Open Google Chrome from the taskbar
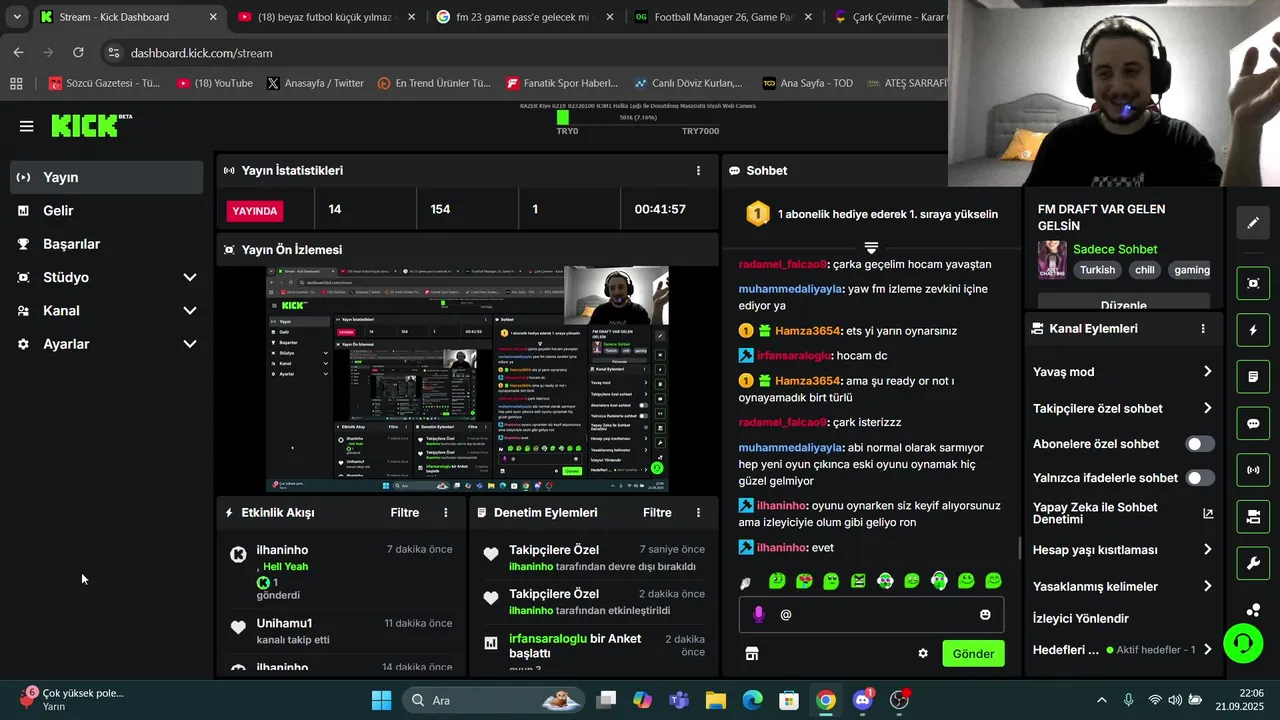Viewport: 1280px width, 720px height. [826, 700]
